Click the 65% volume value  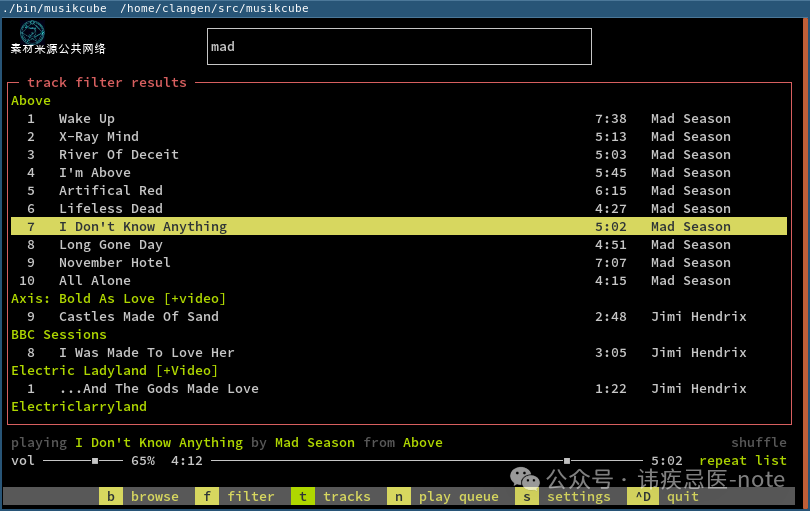coord(143,460)
